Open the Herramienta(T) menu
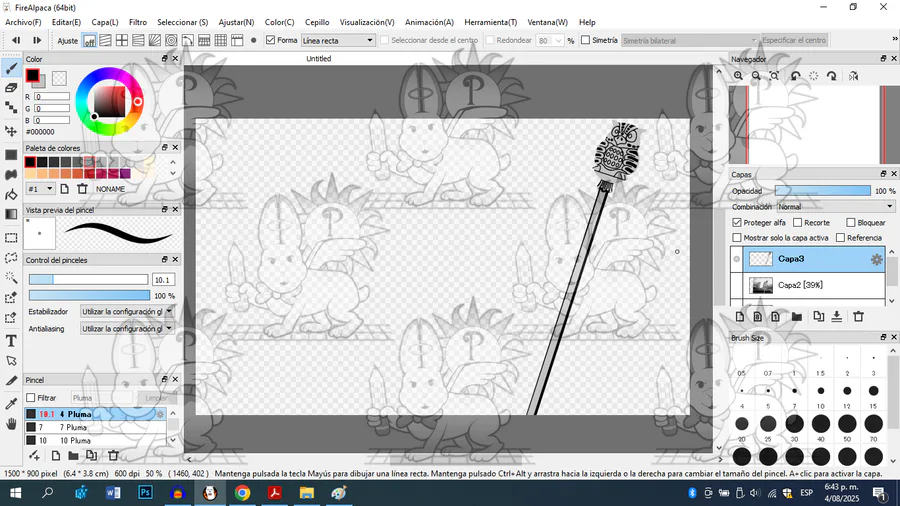 (x=491, y=22)
